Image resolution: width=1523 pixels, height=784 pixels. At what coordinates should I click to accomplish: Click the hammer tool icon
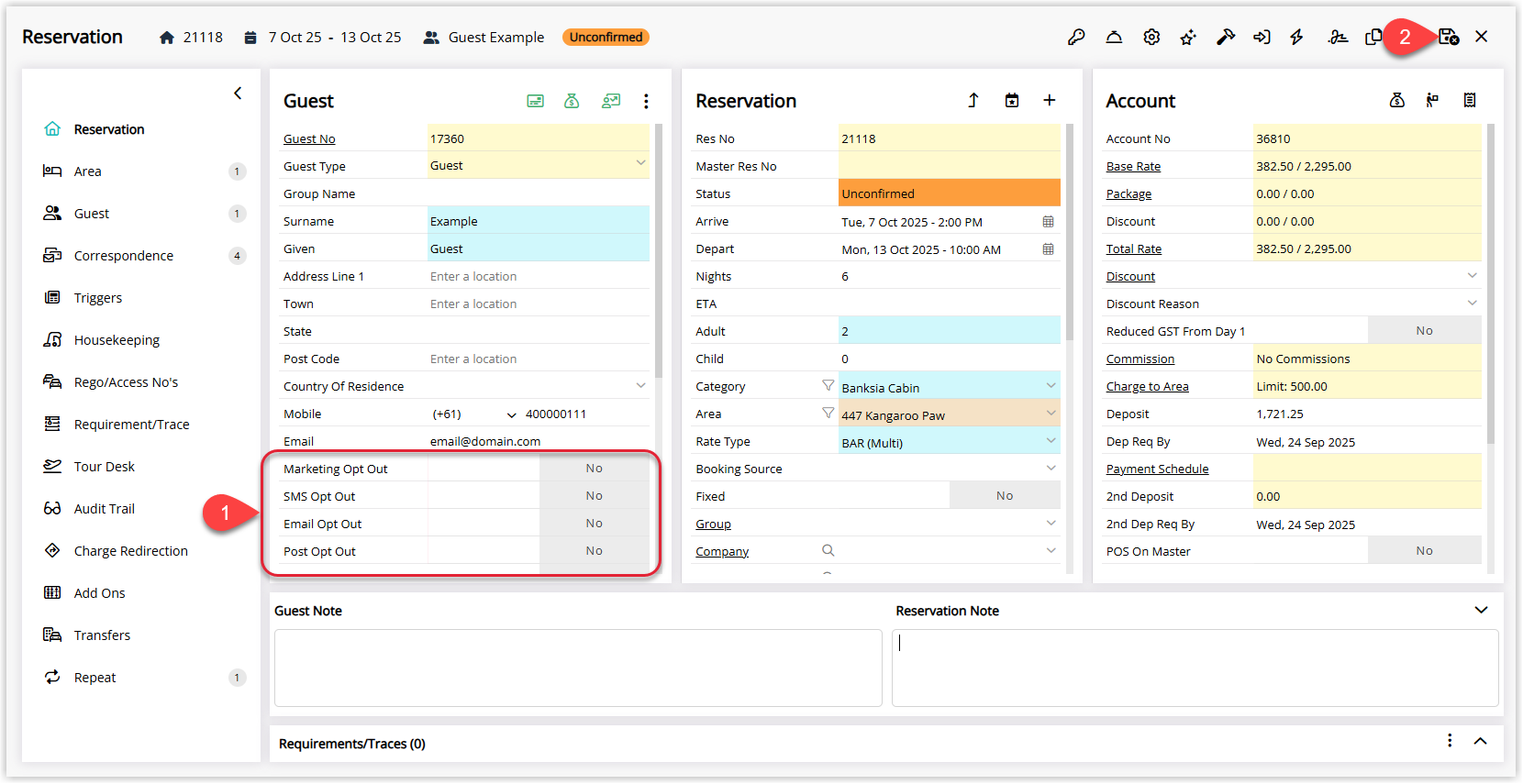(x=1226, y=38)
